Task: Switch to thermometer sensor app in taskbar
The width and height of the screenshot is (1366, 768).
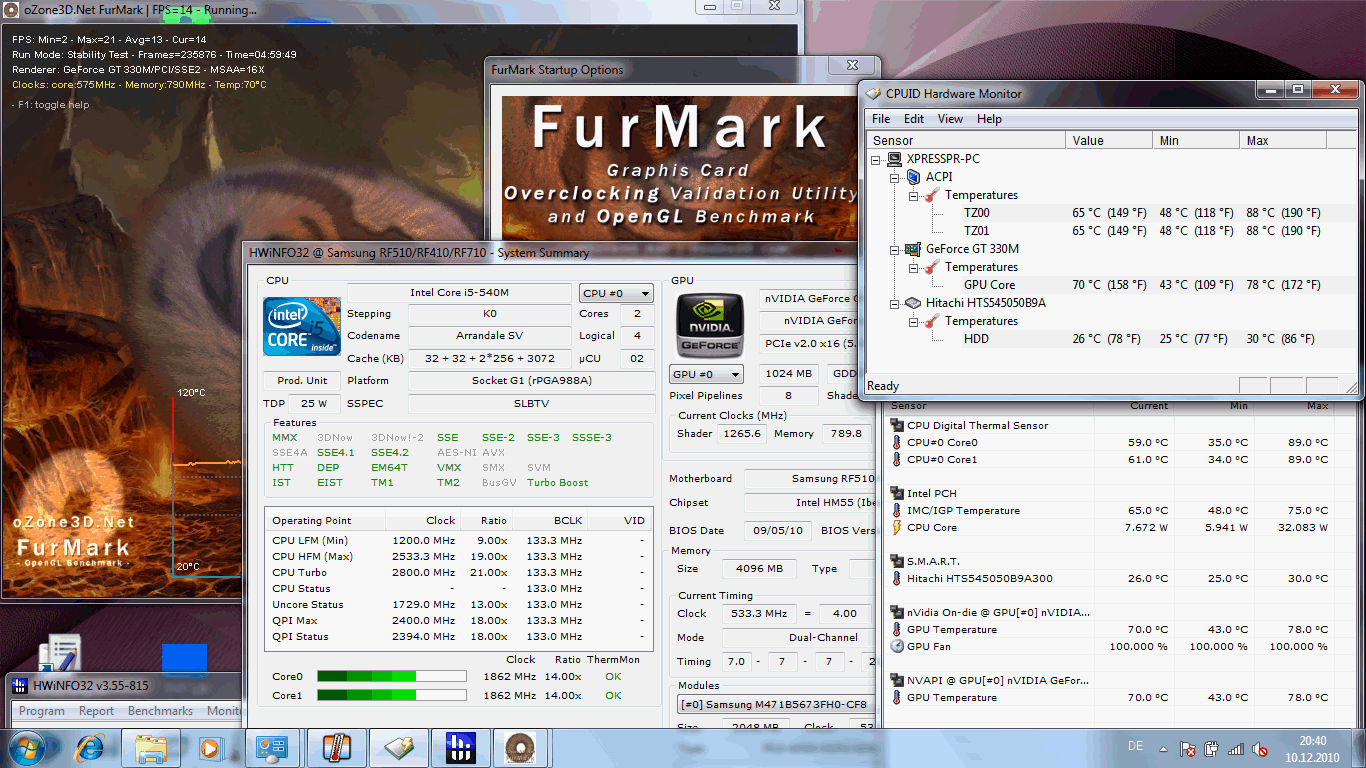Action: coord(337,747)
